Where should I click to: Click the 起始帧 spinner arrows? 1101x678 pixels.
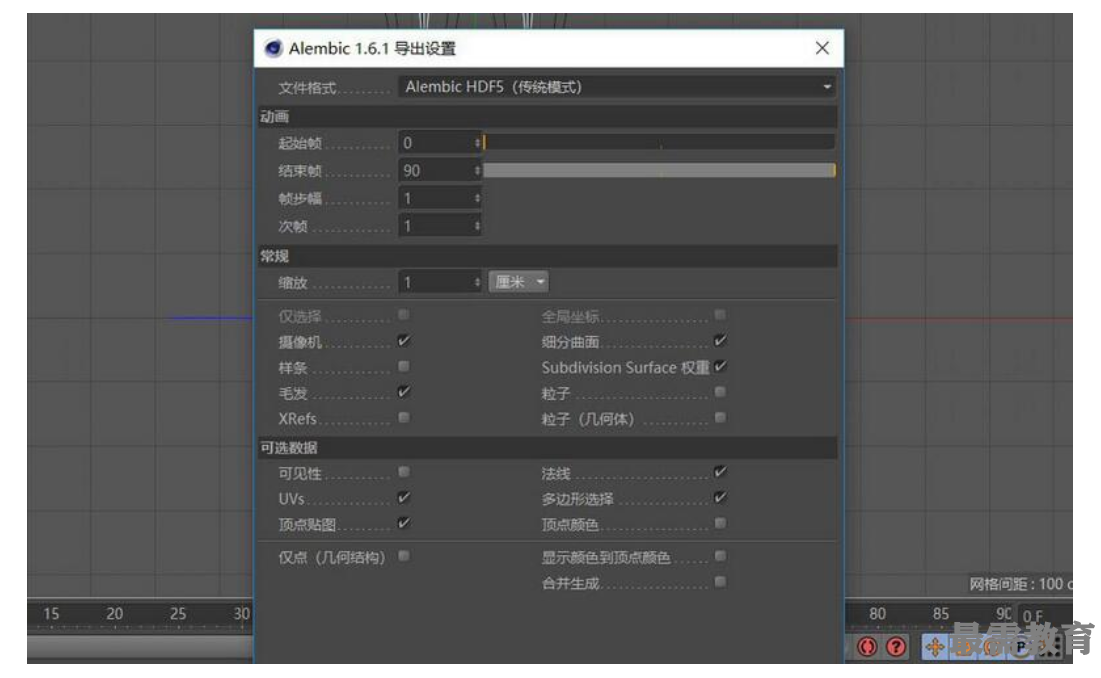477,142
